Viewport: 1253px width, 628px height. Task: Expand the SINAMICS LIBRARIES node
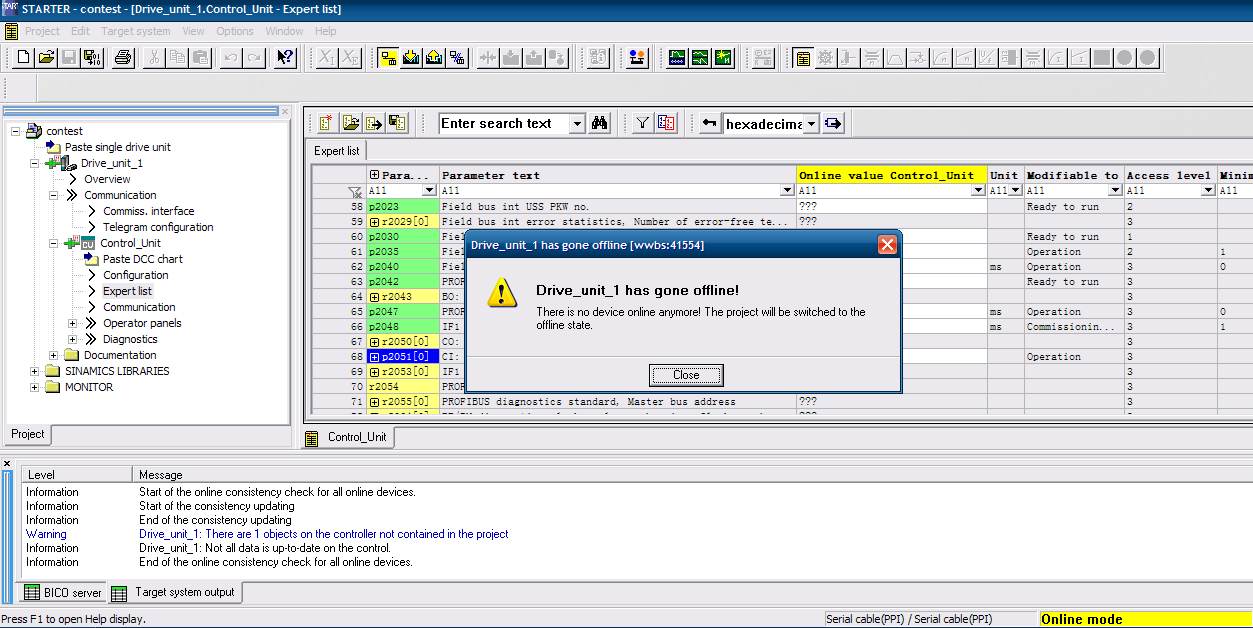(x=34, y=371)
